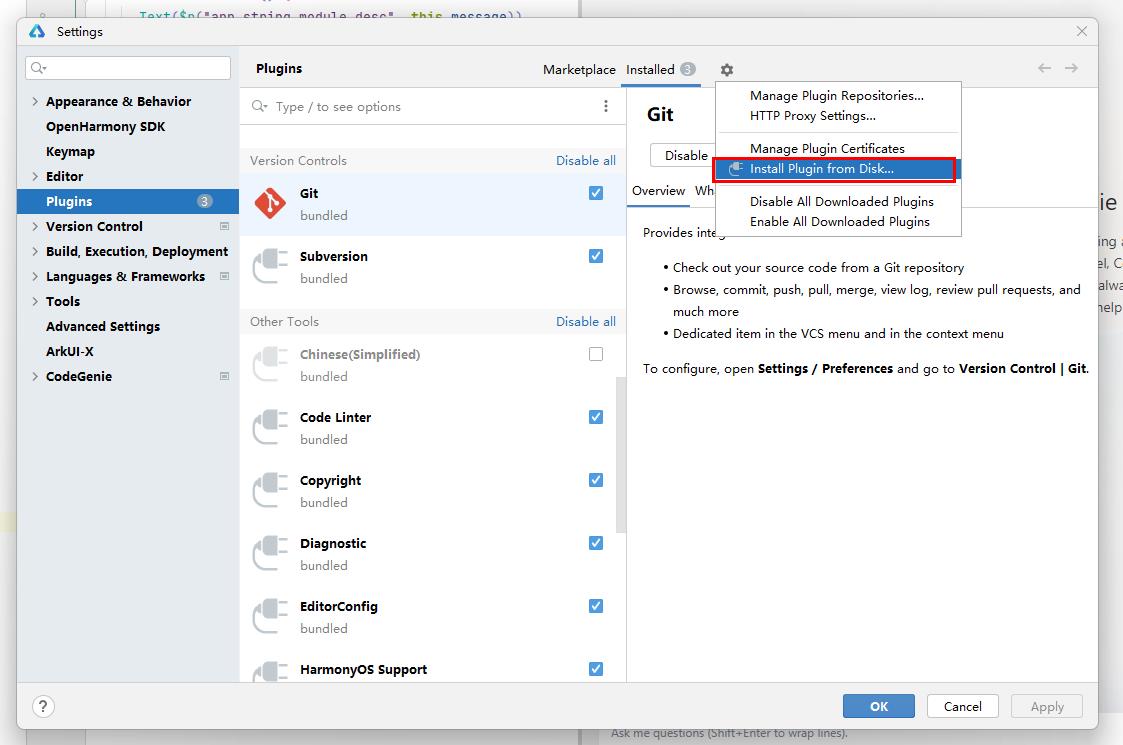Expand the Appearance & Behavior tree node
The image size is (1123, 745).
(x=36, y=102)
